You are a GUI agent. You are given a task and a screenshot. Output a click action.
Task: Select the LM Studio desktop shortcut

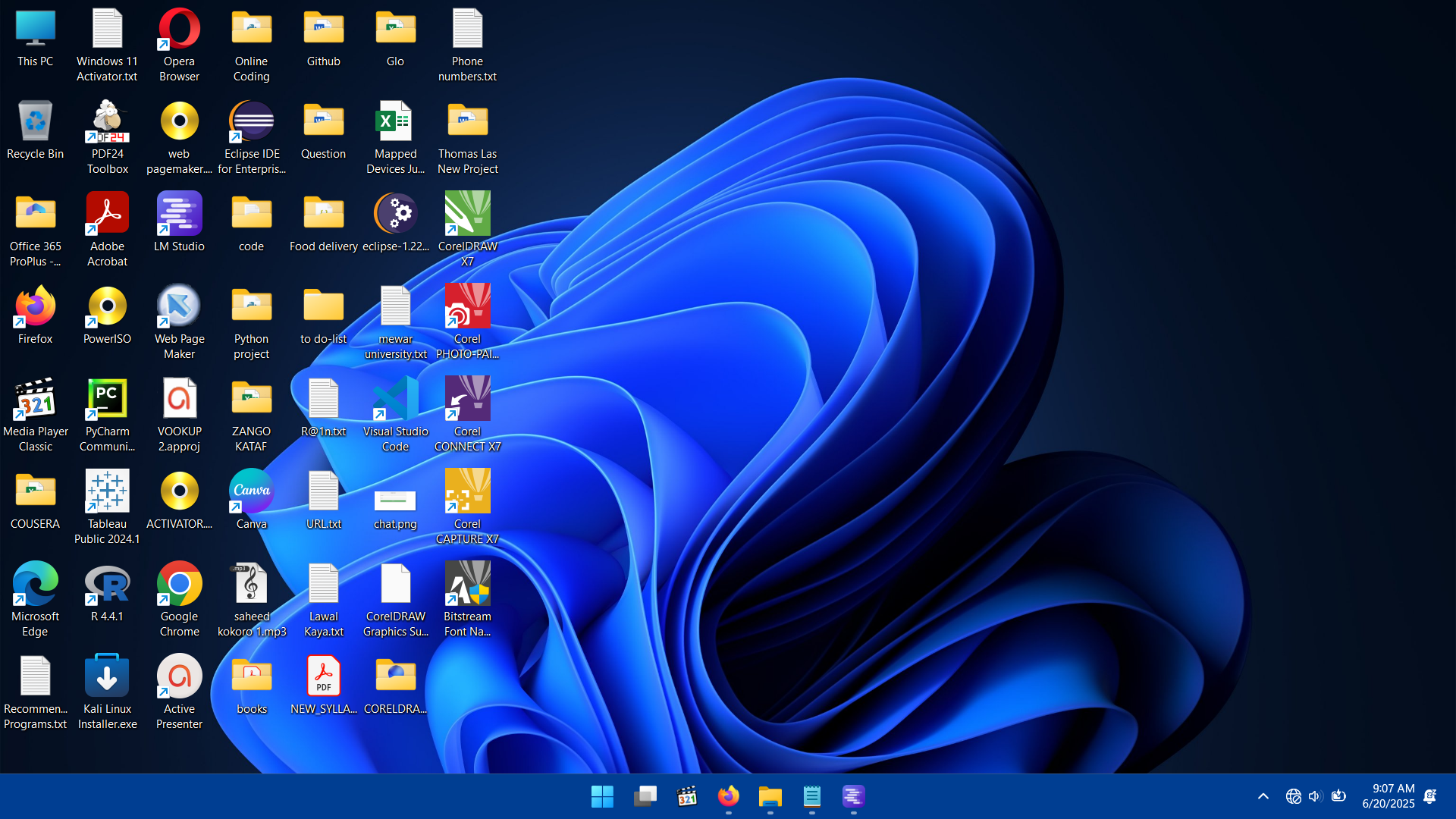click(180, 223)
